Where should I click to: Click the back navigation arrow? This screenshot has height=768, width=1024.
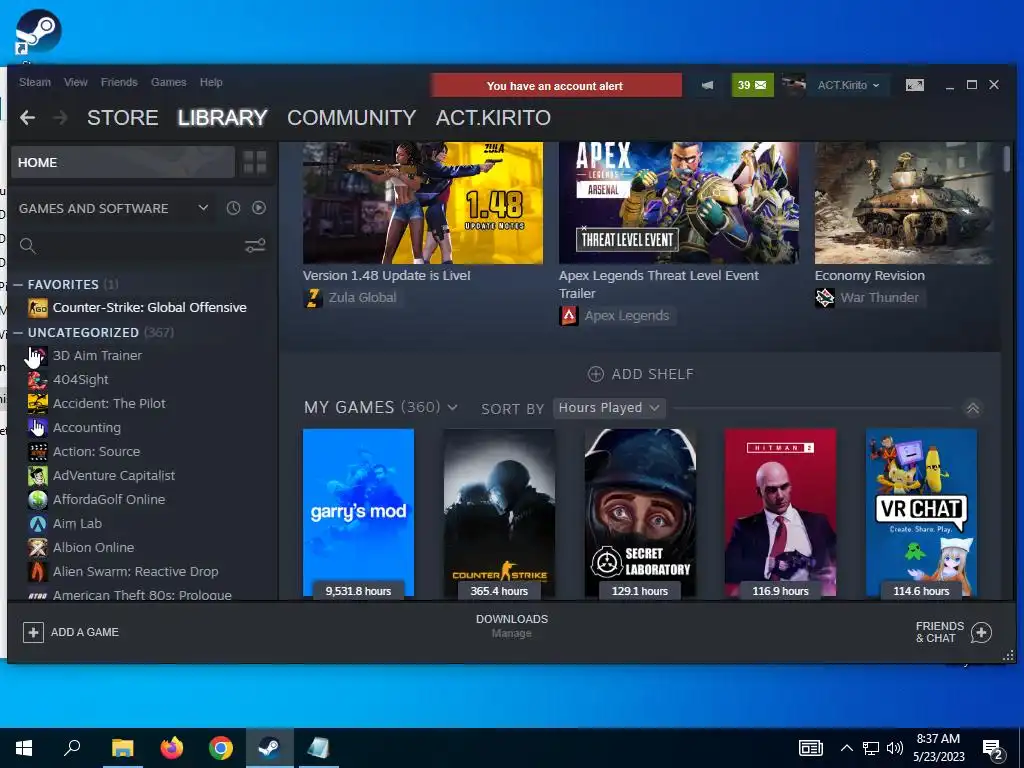pos(27,118)
